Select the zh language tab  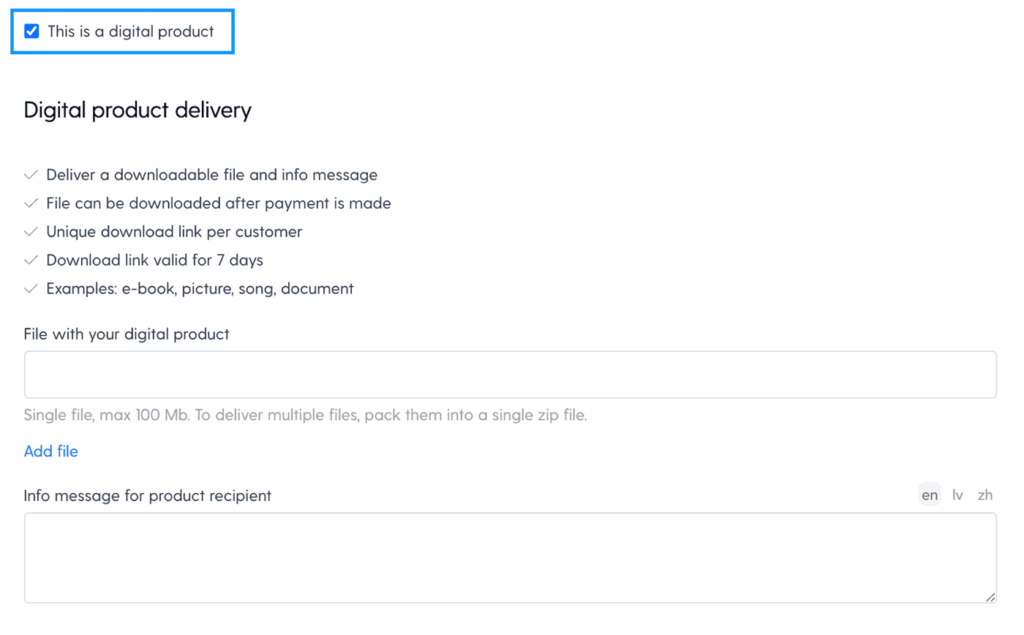coord(986,495)
